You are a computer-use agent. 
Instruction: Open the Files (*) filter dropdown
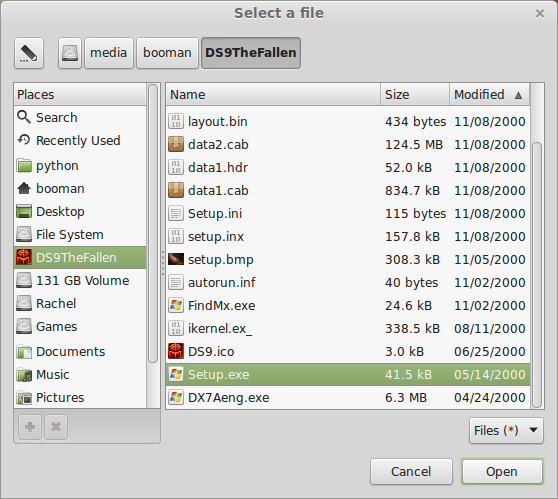(x=506, y=431)
